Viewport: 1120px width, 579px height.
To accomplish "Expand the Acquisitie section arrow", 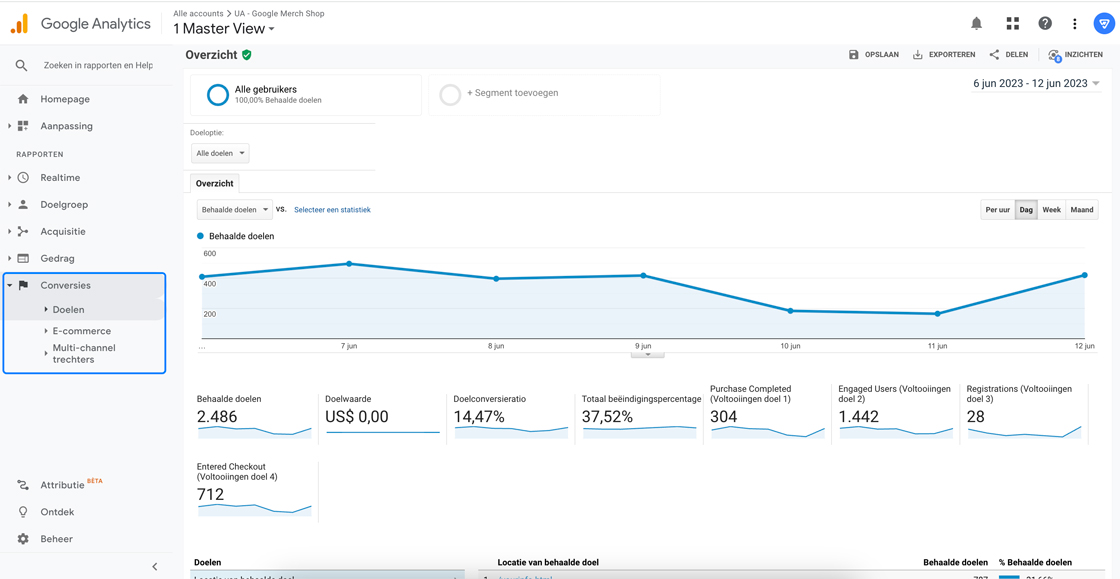I will point(9,231).
